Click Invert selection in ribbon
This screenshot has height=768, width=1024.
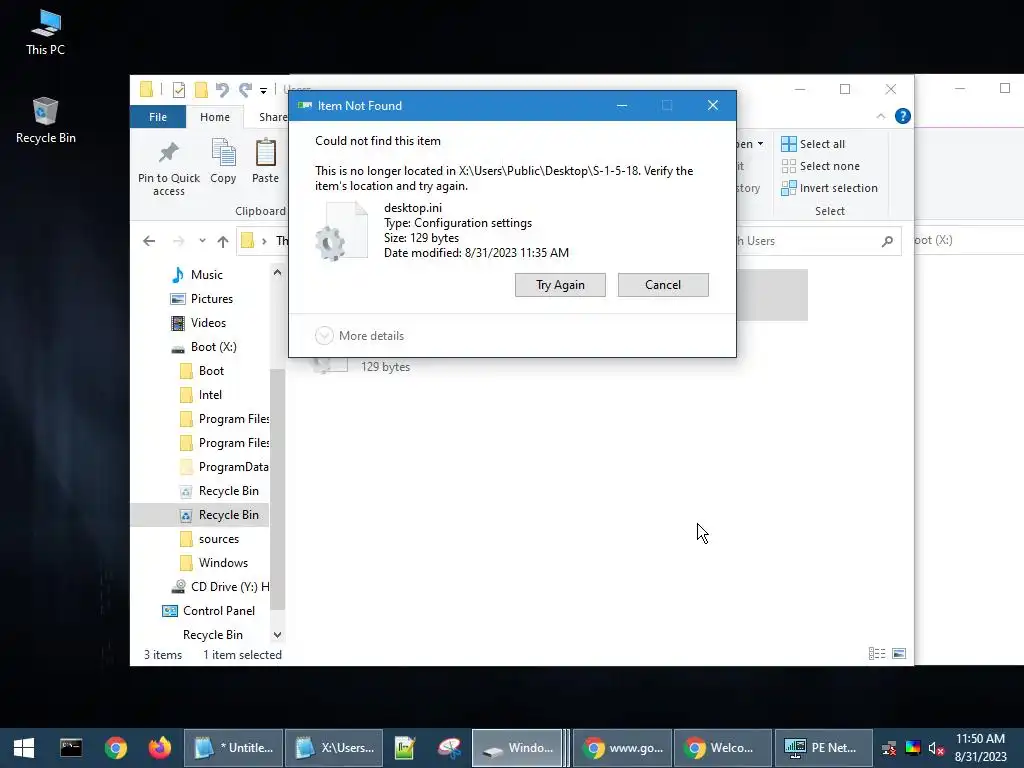click(829, 188)
